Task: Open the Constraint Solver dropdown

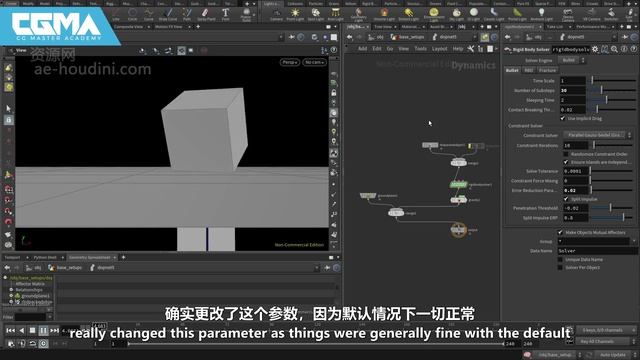Action: [x=598, y=135]
